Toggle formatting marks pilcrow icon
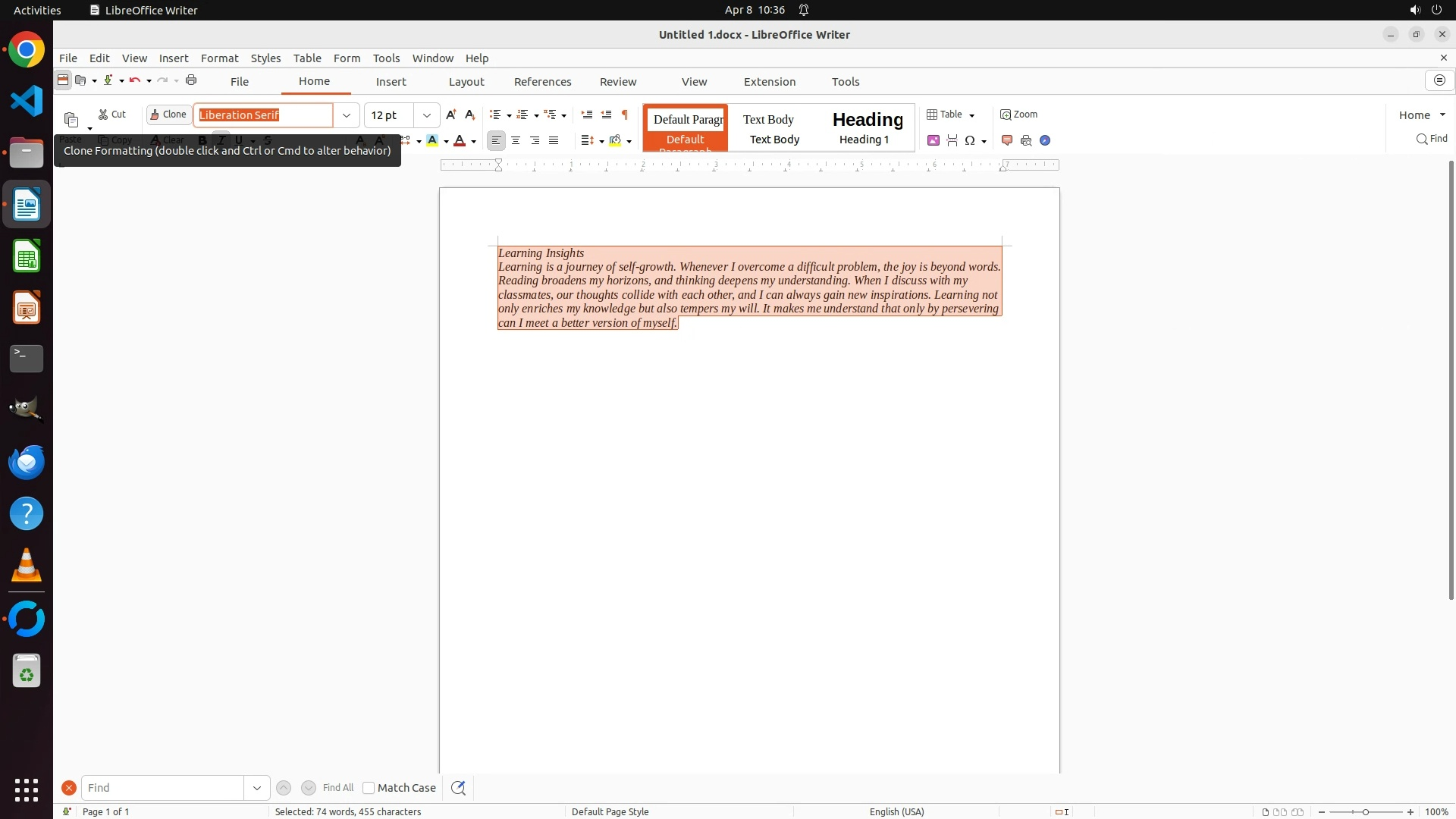 pos(625,115)
